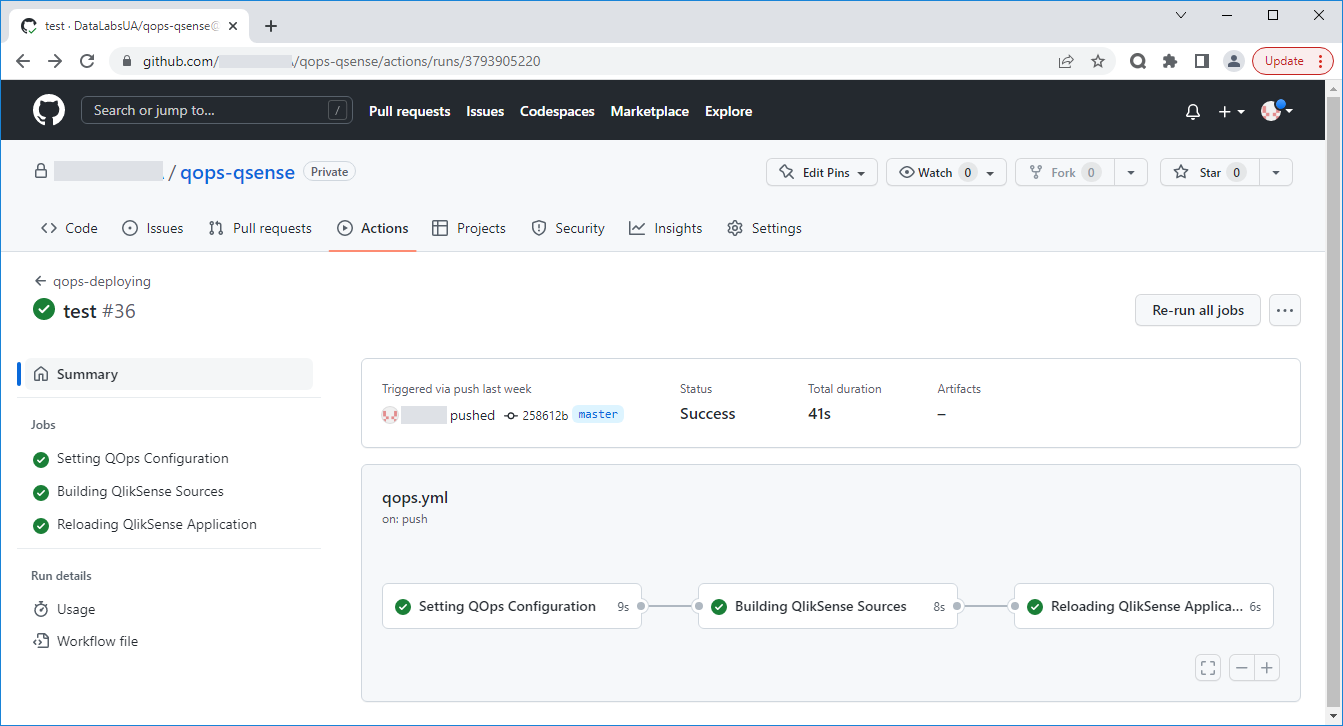Reload the browser page

click(87, 61)
